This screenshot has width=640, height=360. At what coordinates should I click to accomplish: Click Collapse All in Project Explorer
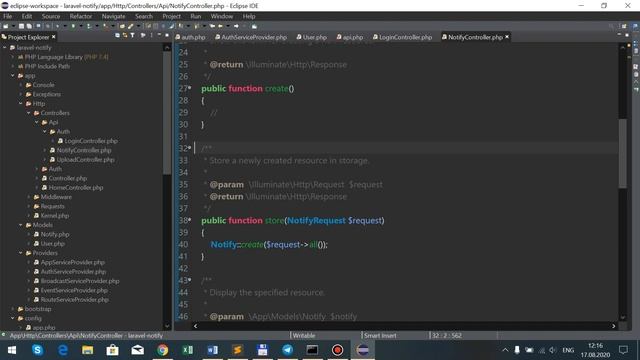(117, 36)
